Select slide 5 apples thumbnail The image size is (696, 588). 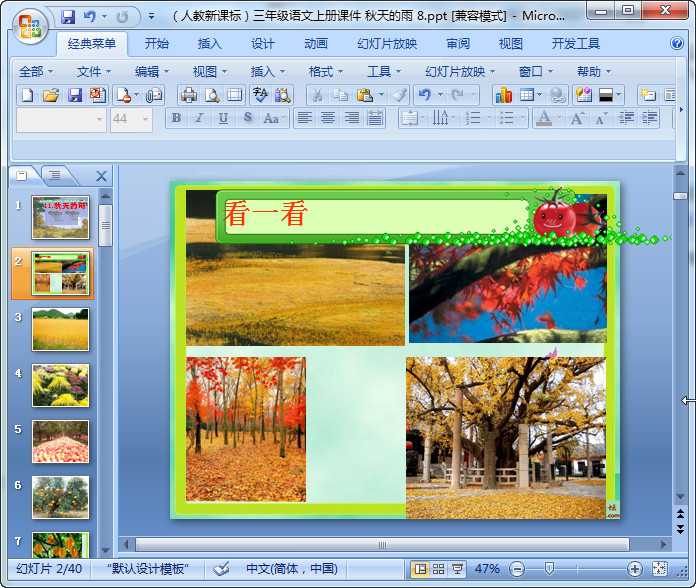60,442
